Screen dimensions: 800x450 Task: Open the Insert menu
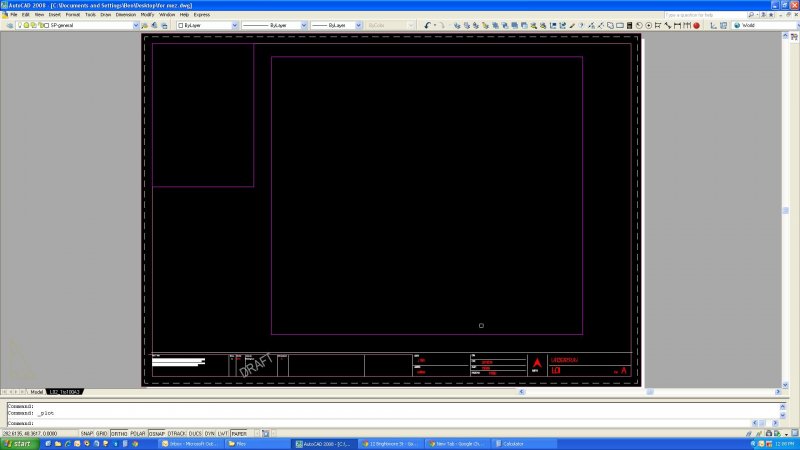tap(55, 15)
